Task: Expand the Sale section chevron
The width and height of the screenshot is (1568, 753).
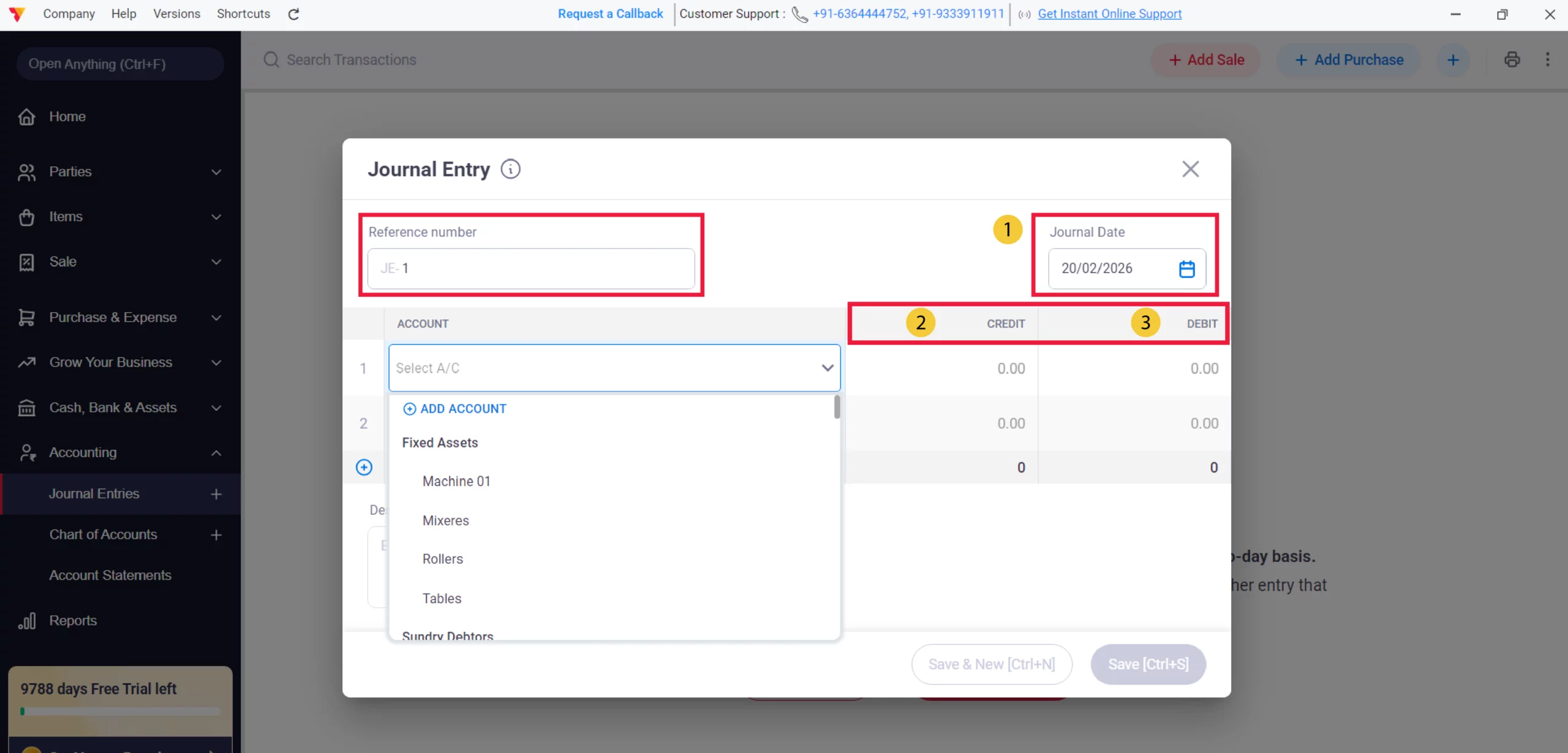Action: [x=216, y=261]
